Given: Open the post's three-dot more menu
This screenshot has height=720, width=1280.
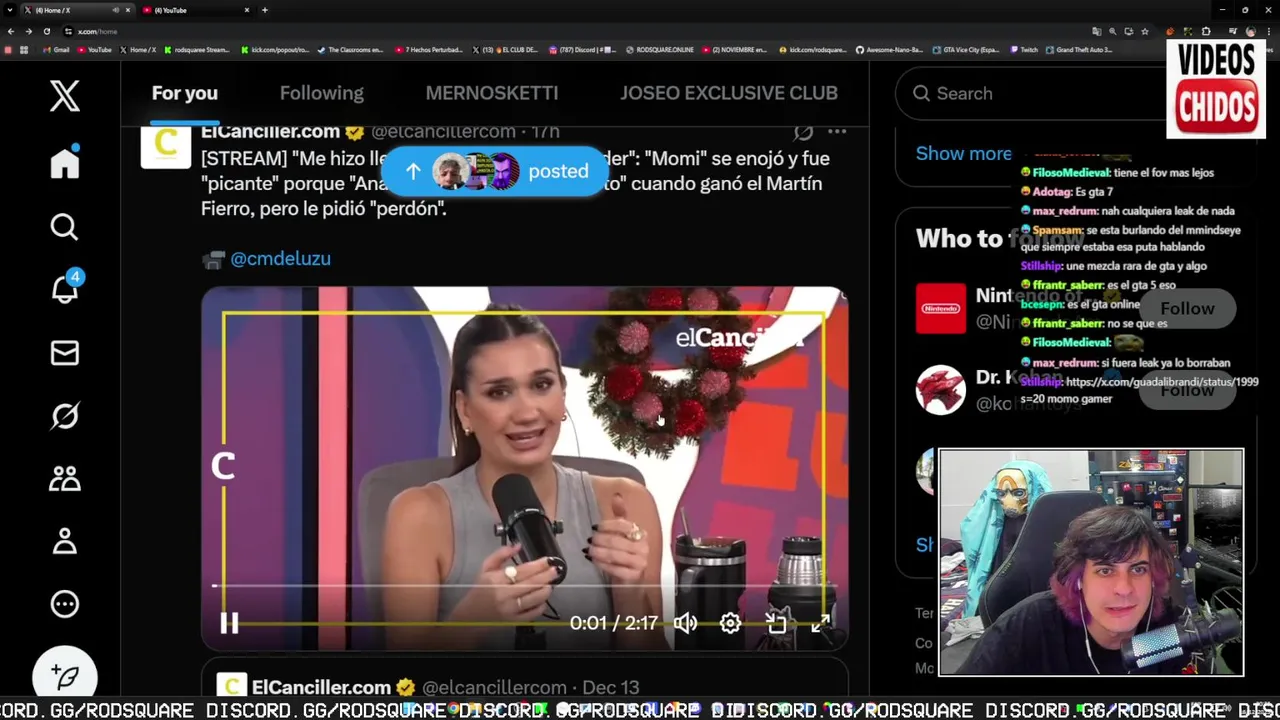Looking at the screenshot, I should [x=837, y=131].
